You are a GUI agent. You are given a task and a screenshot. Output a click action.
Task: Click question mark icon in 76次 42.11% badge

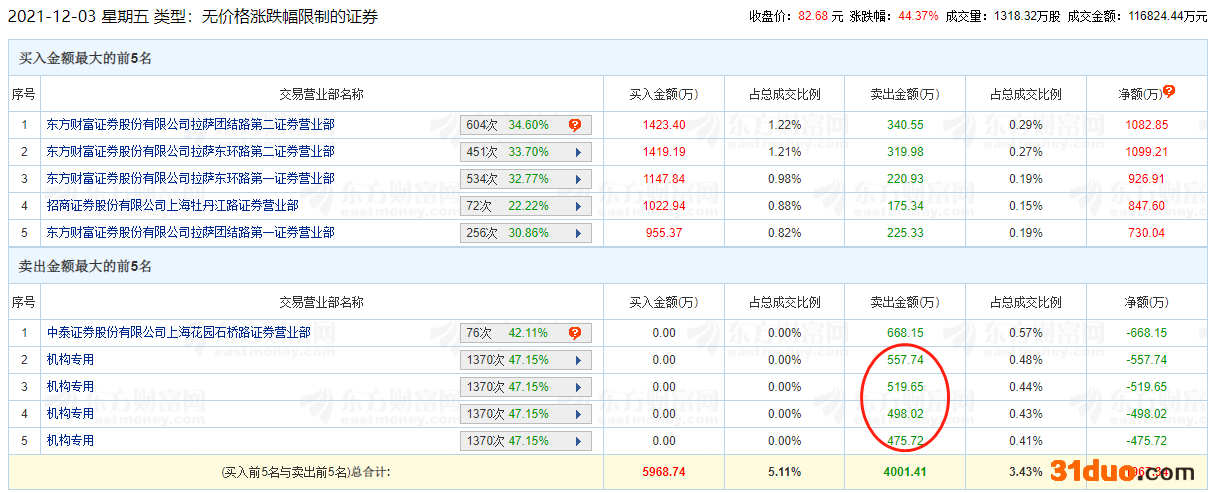[x=575, y=333]
